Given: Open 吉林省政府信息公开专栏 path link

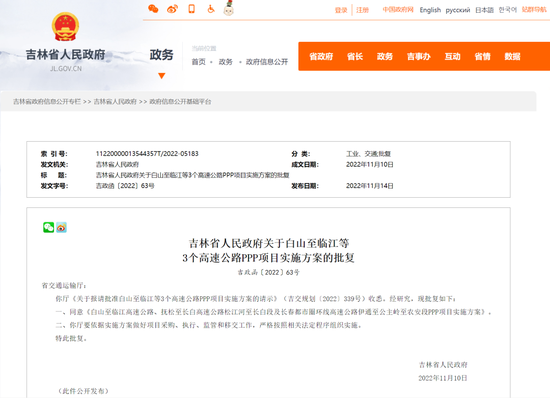Looking at the screenshot, I should tap(47, 102).
